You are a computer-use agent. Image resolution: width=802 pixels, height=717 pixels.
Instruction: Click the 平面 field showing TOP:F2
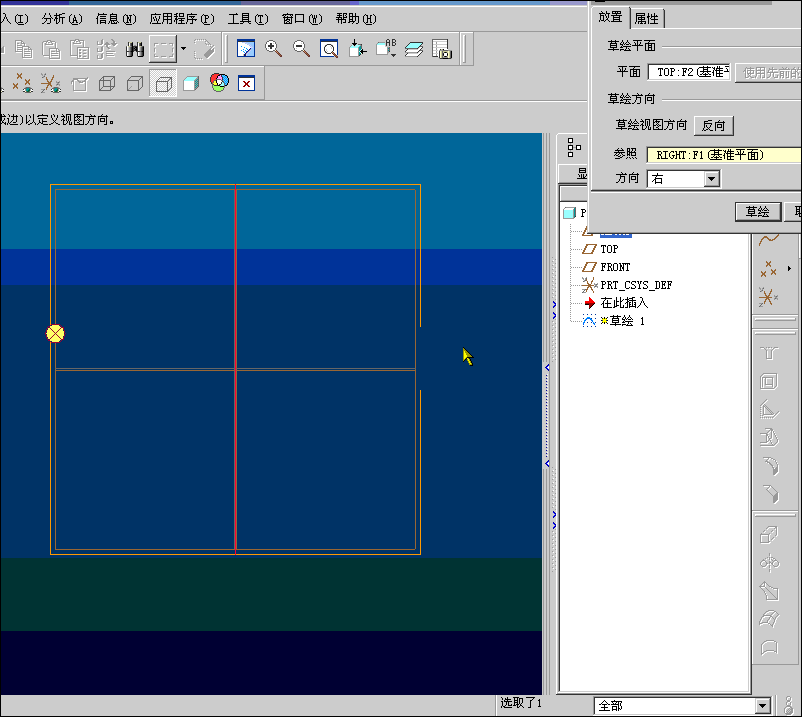[689, 72]
